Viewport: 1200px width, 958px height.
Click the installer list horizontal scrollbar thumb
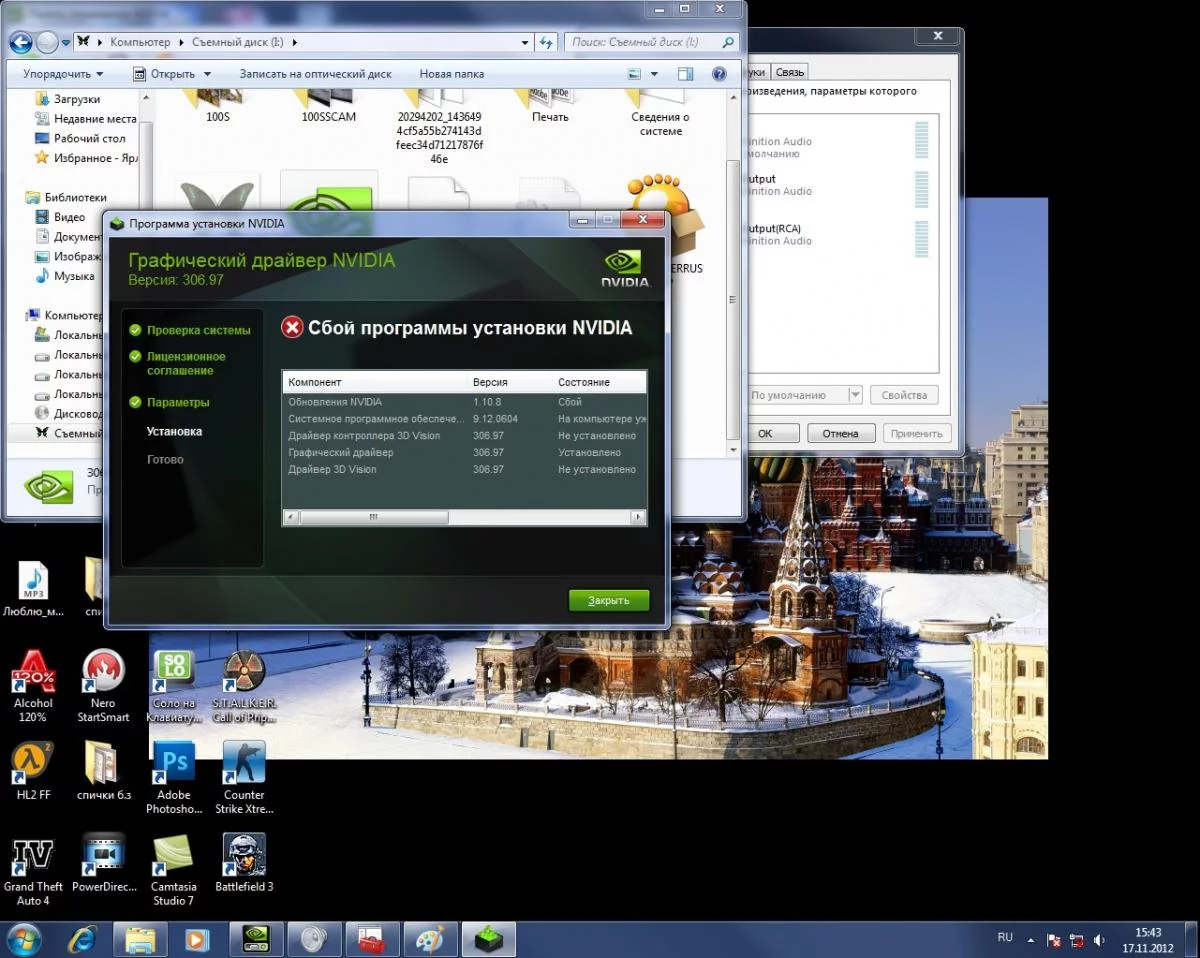pos(373,517)
